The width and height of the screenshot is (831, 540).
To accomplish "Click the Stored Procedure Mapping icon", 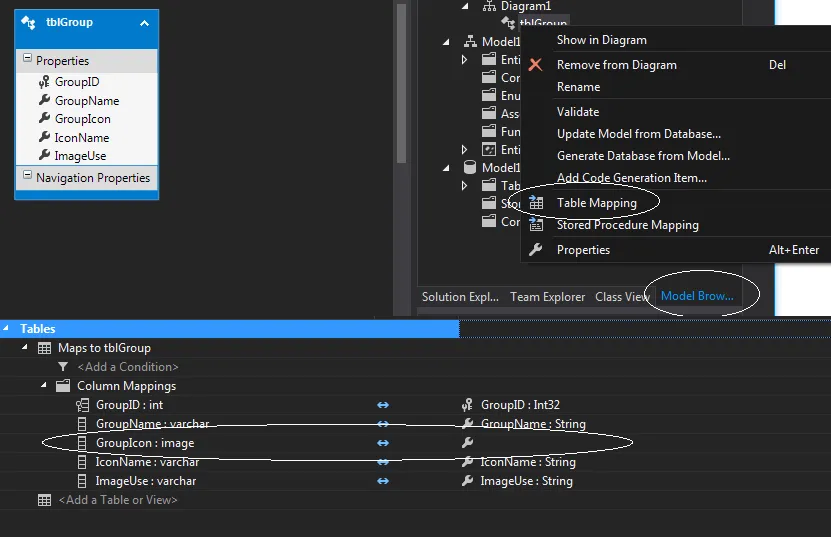I will (536, 225).
